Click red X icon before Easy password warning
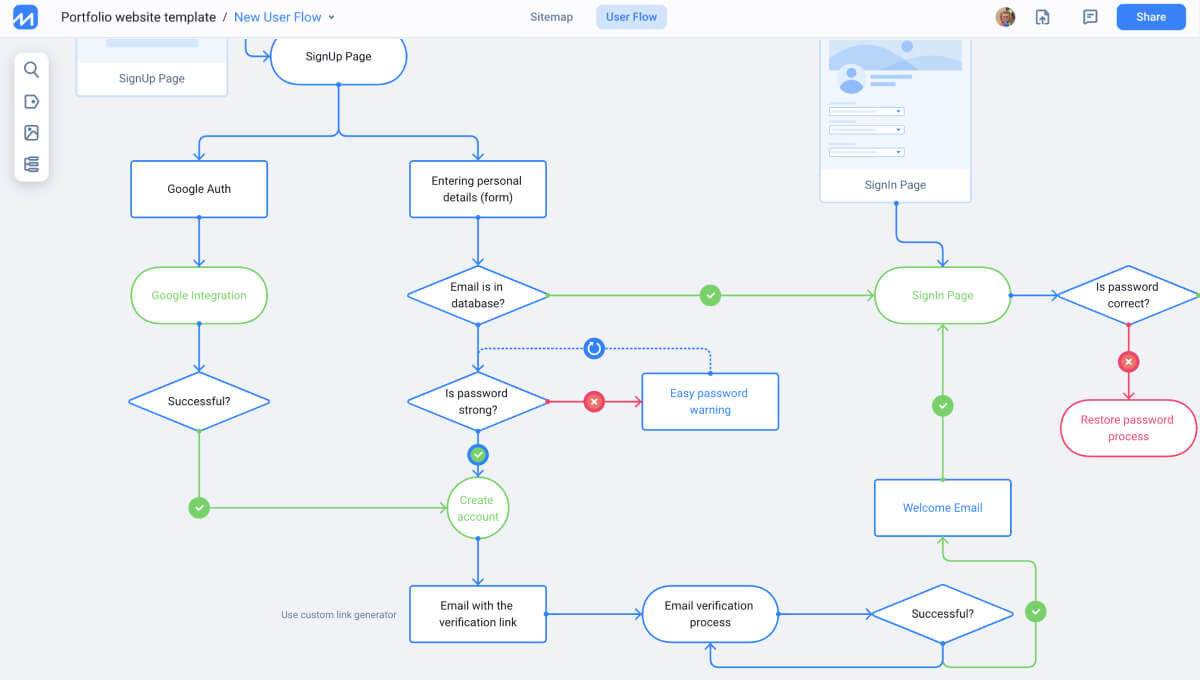The image size is (1200, 680). click(x=594, y=402)
